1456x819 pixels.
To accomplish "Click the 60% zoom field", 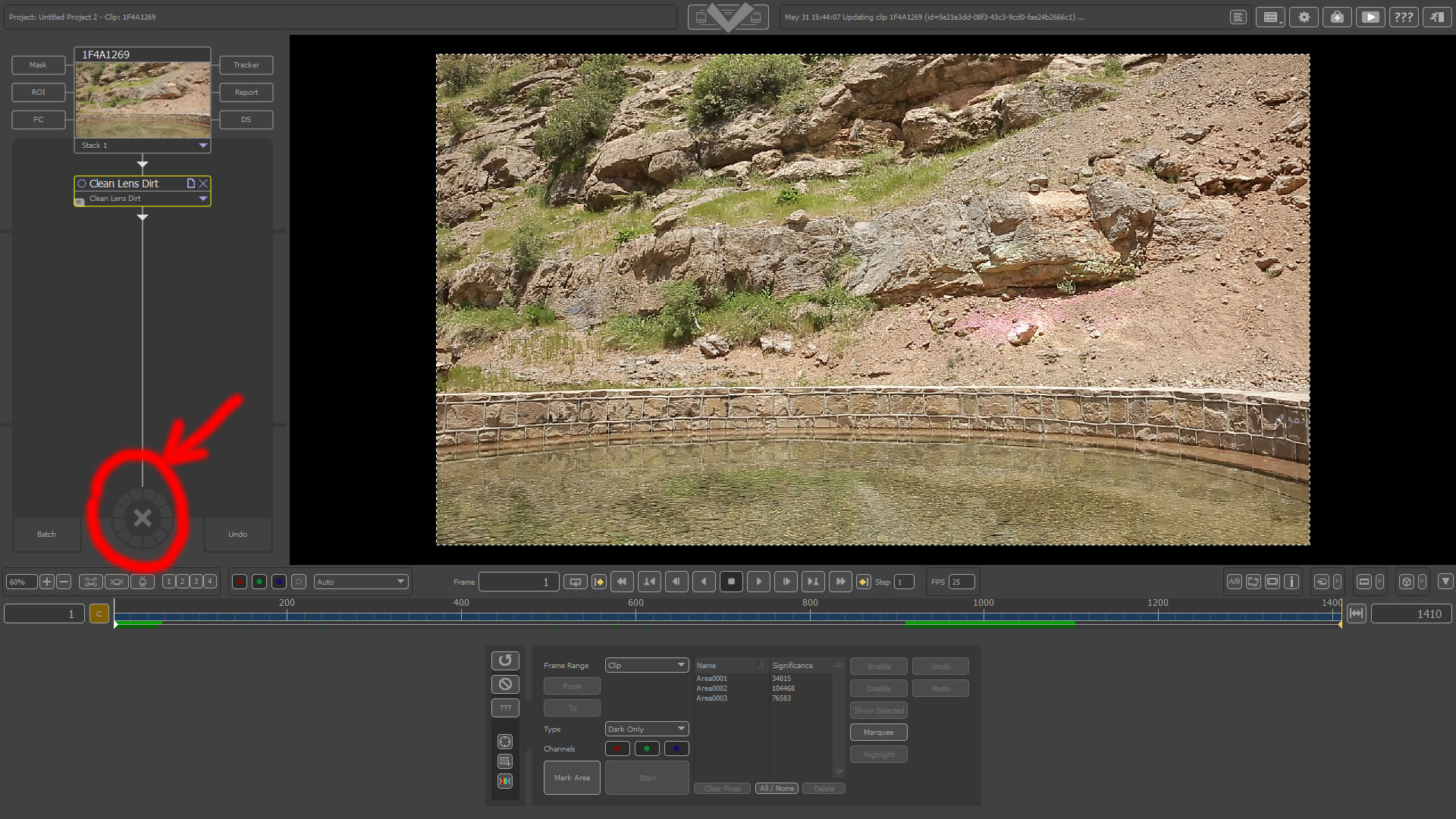I will pyautogui.click(x=21, y=582).
